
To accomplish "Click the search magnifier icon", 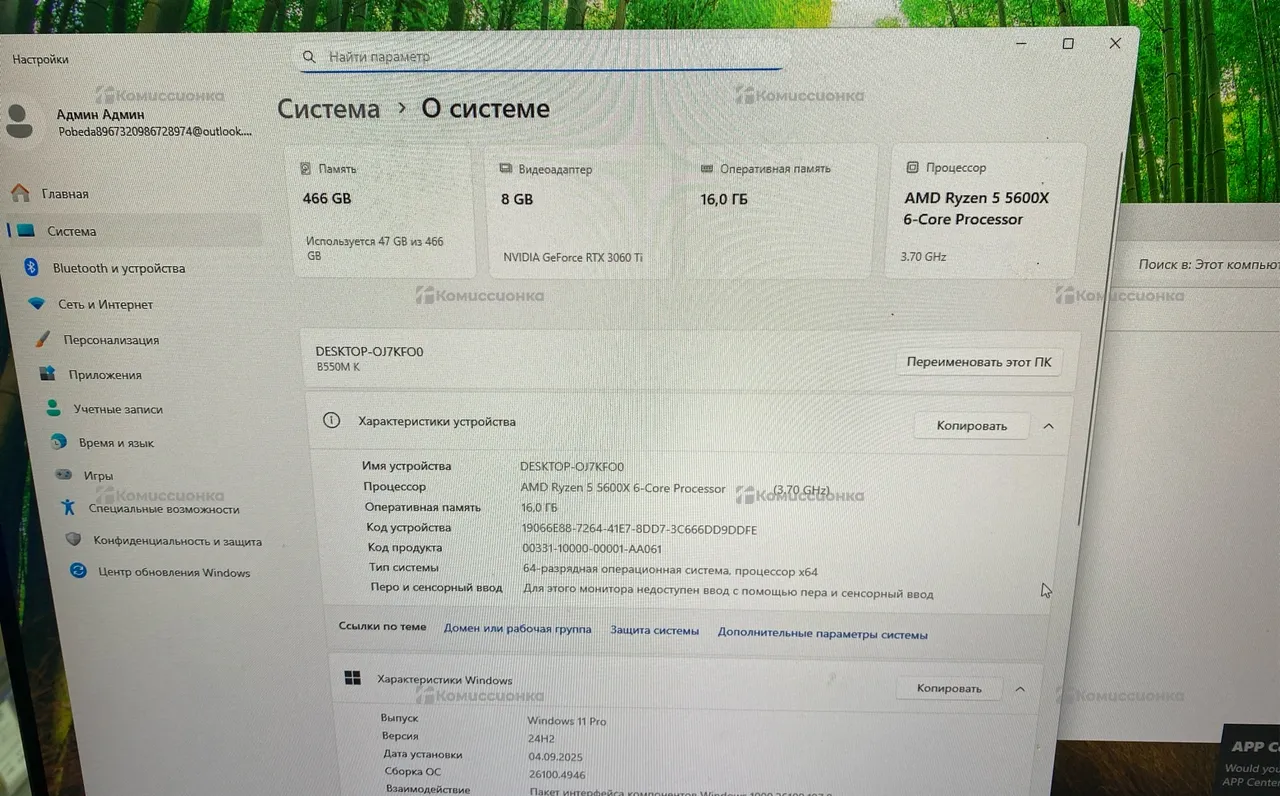I will tap(309, 57).
